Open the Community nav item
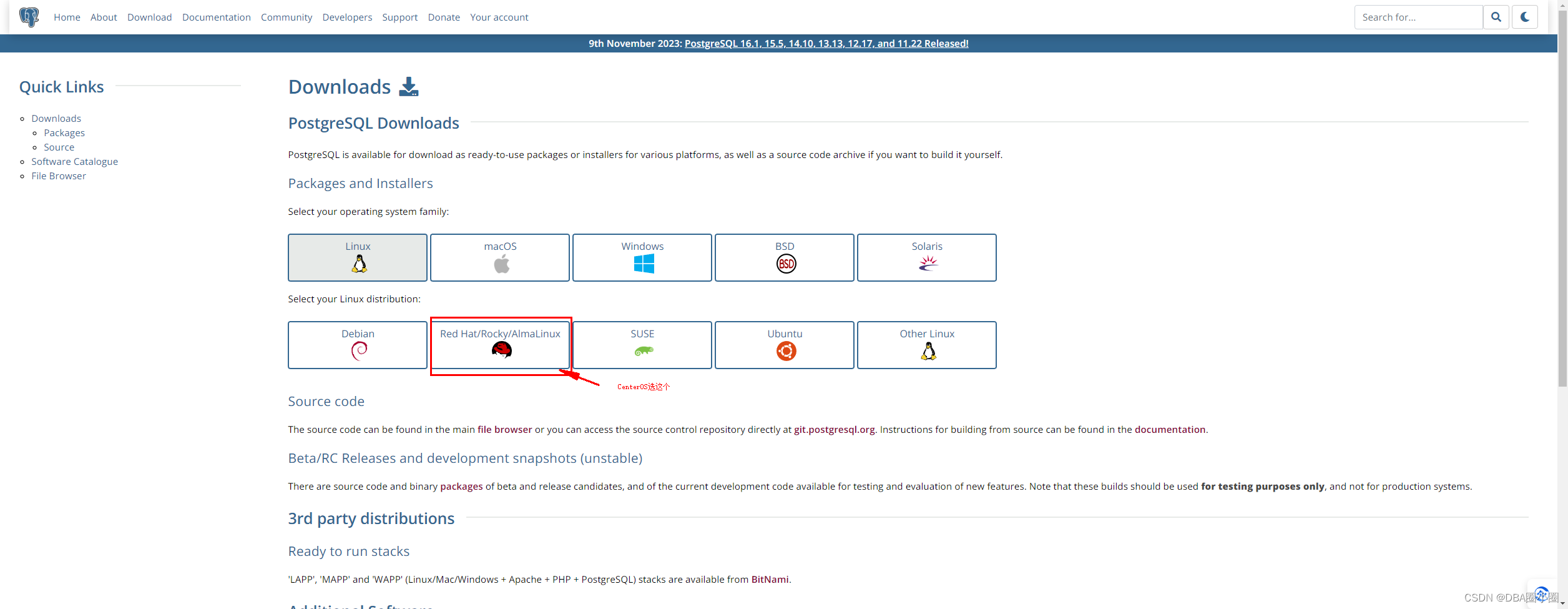The image size is (1568, 609). (x=287, y=17)
